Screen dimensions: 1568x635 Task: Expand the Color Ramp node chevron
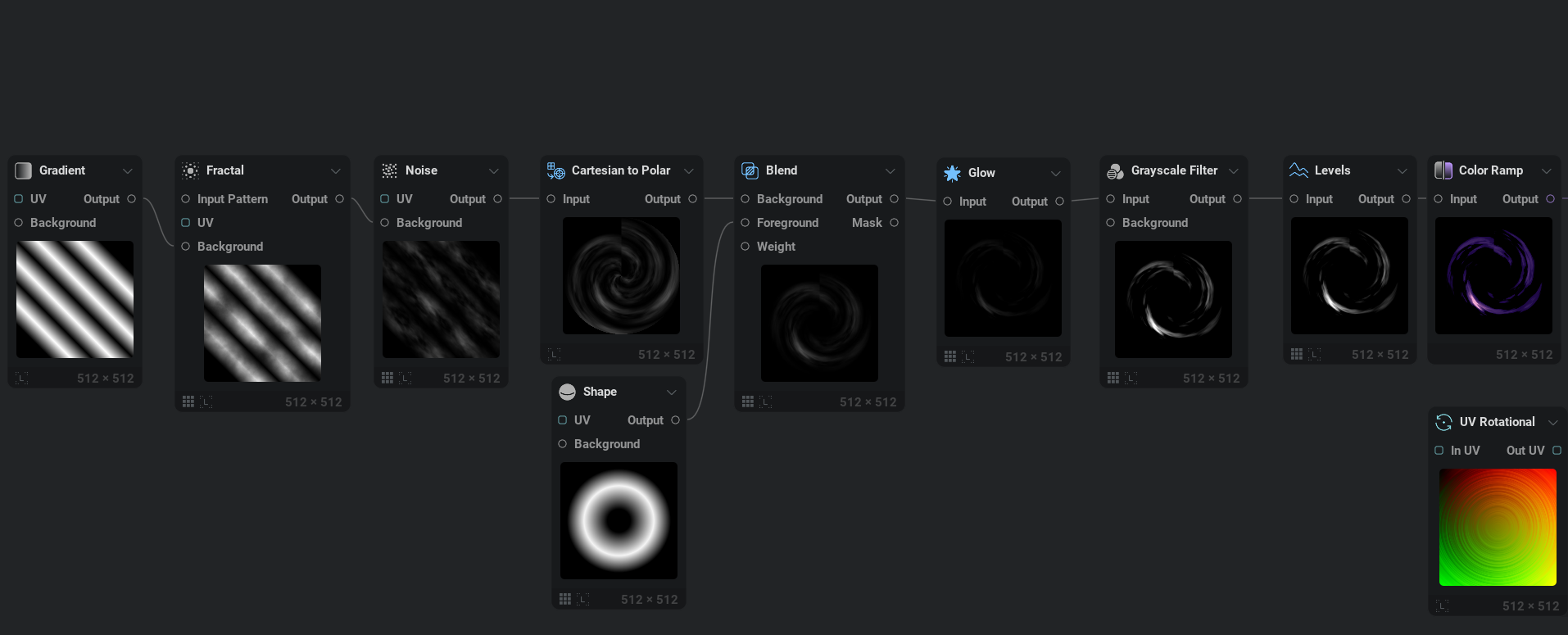[x=1547, y=170]
